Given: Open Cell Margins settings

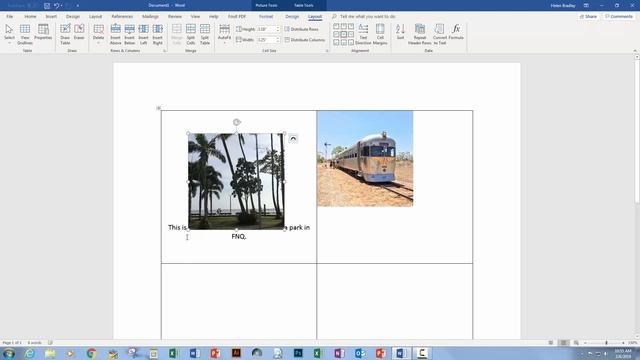Looking at the screenshot, I should tap(380, 34).
